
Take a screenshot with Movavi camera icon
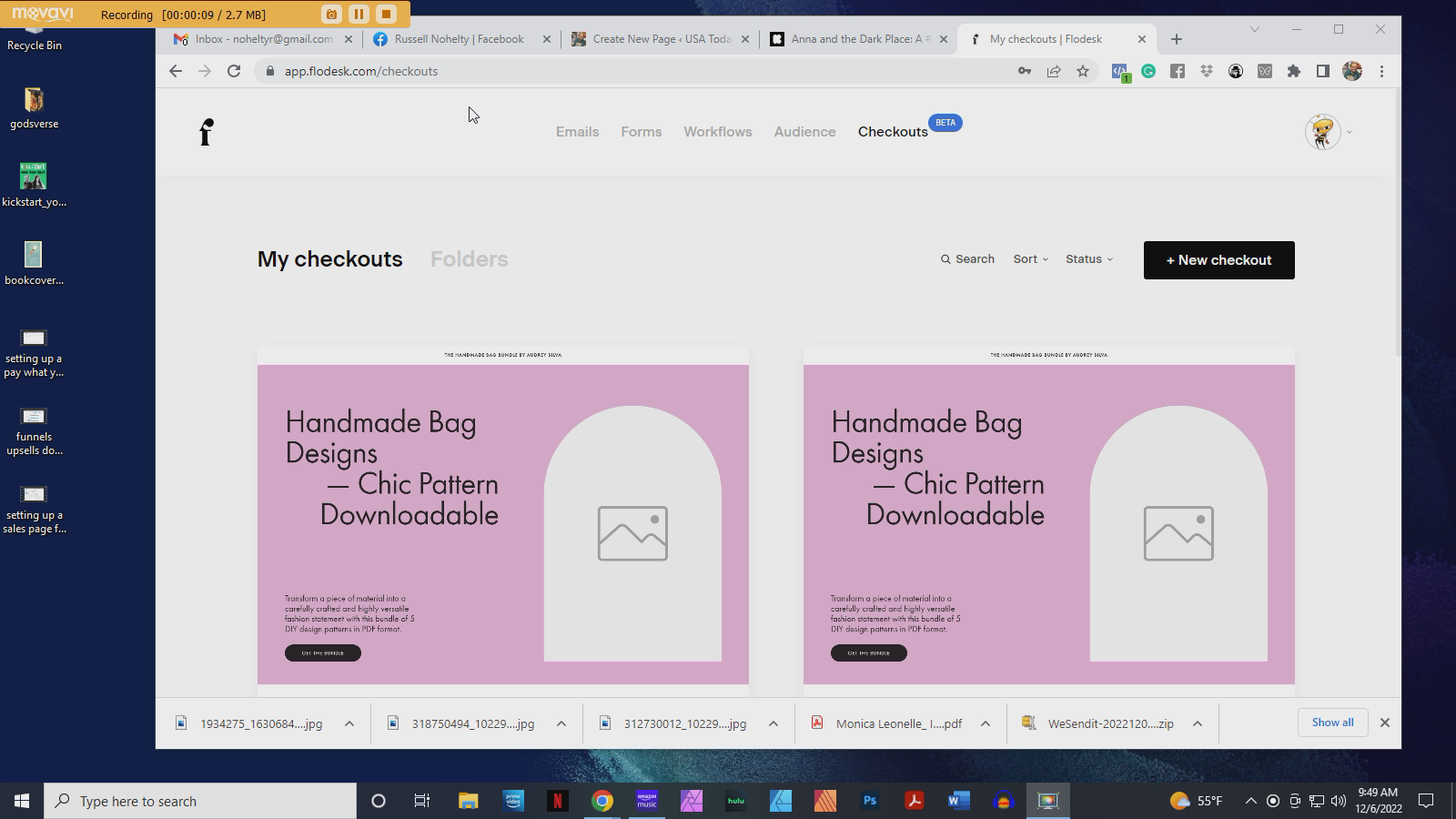329,14
